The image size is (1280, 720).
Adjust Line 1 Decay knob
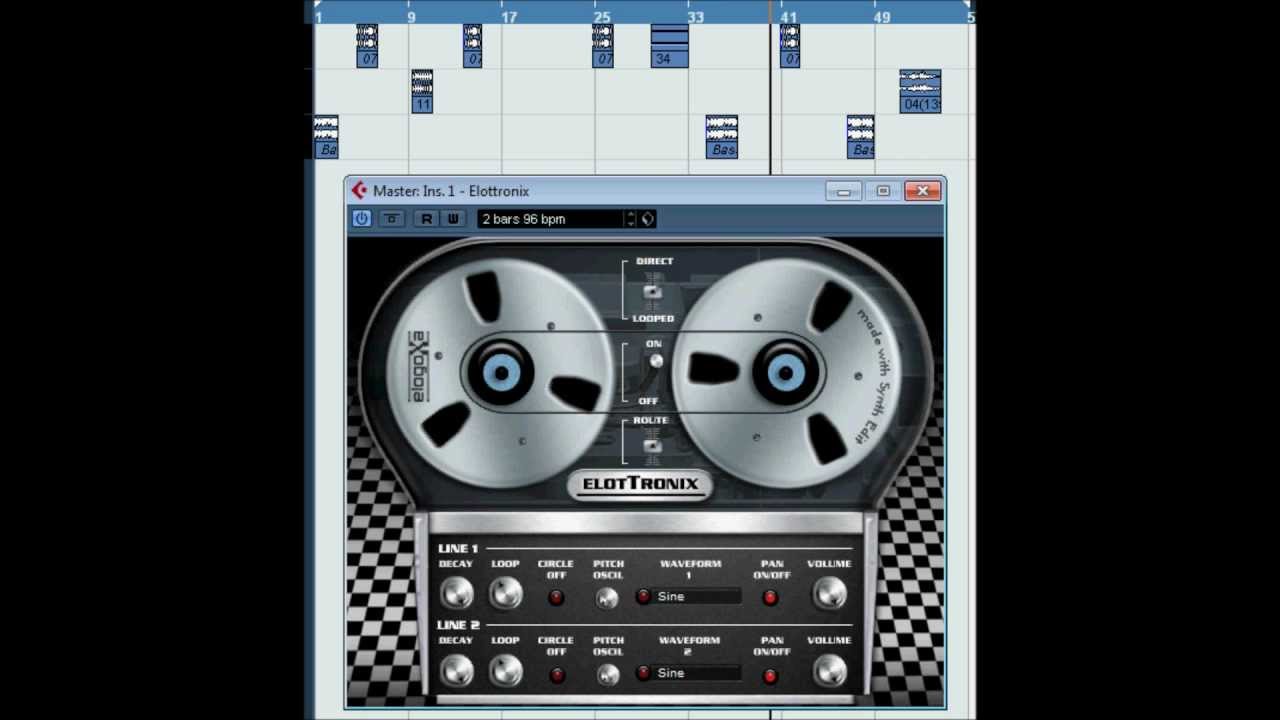click(457, 594)
